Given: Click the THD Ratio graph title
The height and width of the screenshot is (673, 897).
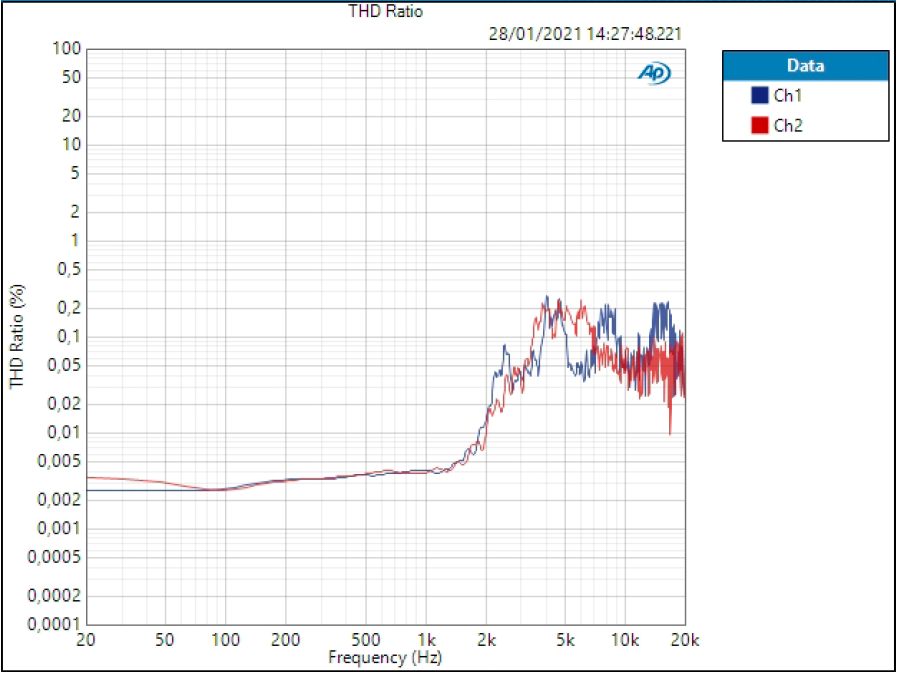Looking at the screenshot, I should 386,11.
